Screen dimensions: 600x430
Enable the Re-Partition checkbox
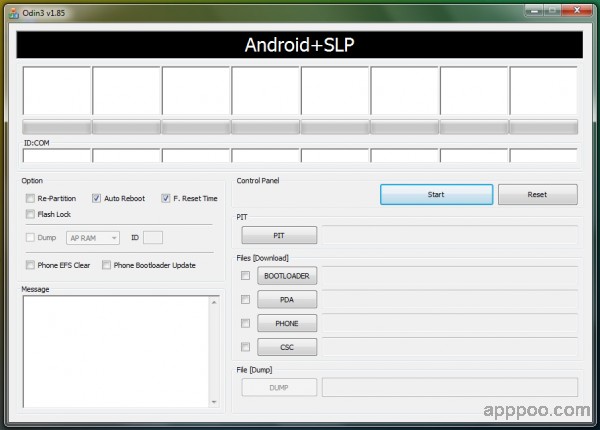[x=30, y=198]
